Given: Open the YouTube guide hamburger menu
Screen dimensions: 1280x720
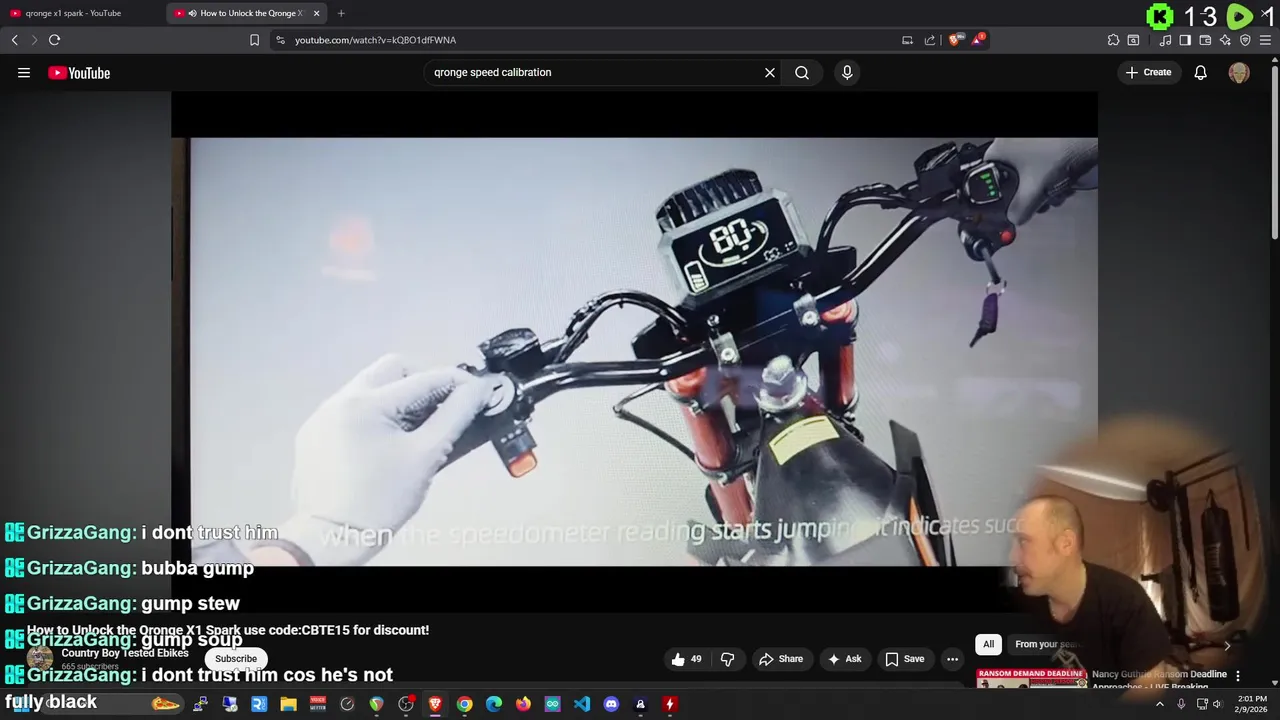Looking at the screenshot, I should pyautogui.click(x=24, y=72).
